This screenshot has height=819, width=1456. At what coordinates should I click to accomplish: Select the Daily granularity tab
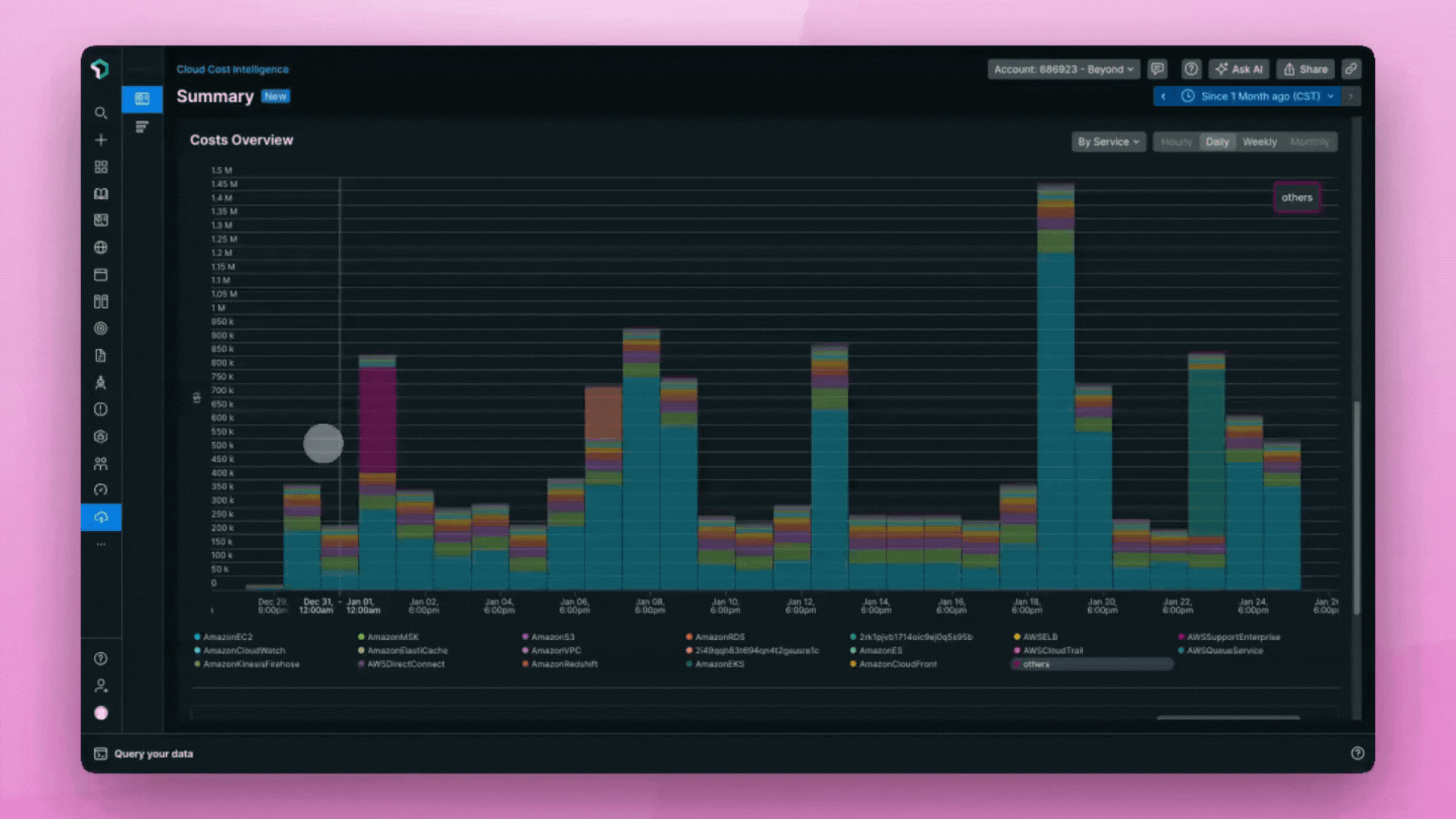pos(1217,142)
